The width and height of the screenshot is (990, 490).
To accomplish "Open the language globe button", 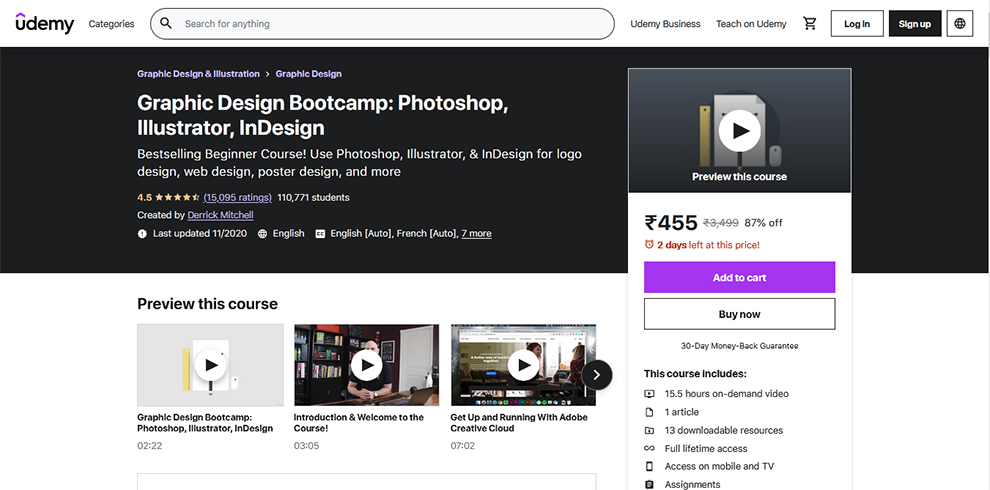I will [x=960, y=23].
